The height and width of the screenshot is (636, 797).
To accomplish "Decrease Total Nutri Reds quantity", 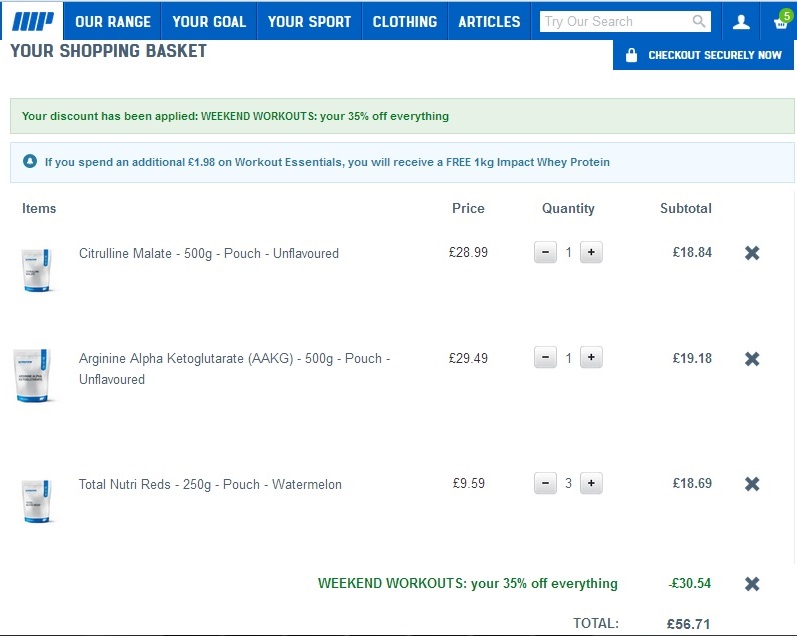I will (545, 484).
